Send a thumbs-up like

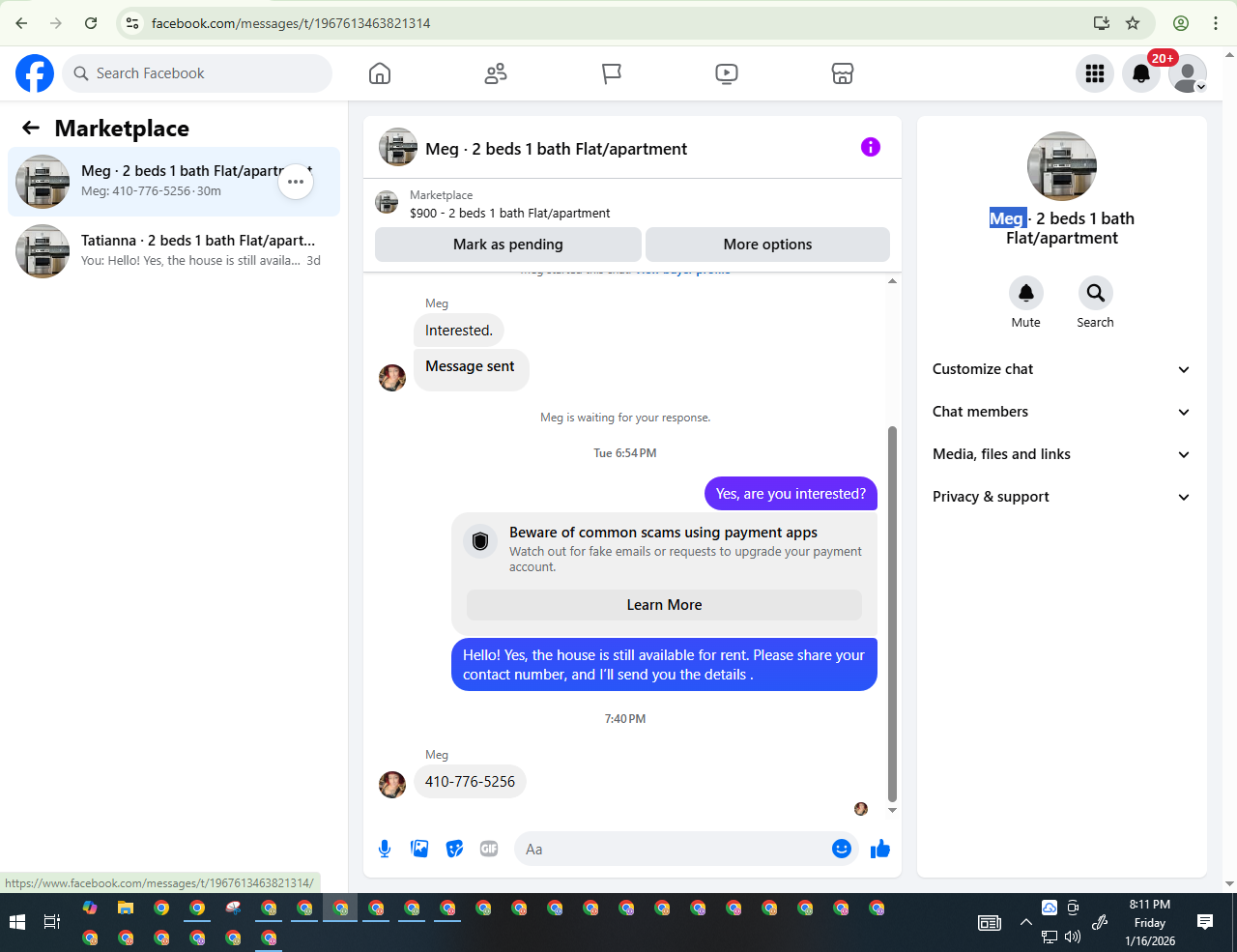(880, 849)
